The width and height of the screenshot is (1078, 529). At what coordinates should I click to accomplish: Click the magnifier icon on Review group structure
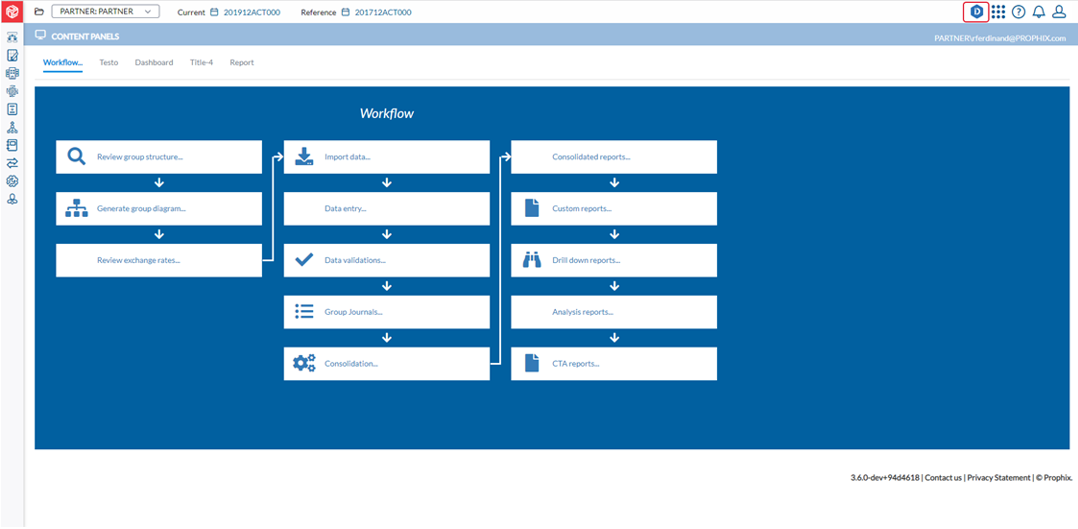[x=76, y=156]
